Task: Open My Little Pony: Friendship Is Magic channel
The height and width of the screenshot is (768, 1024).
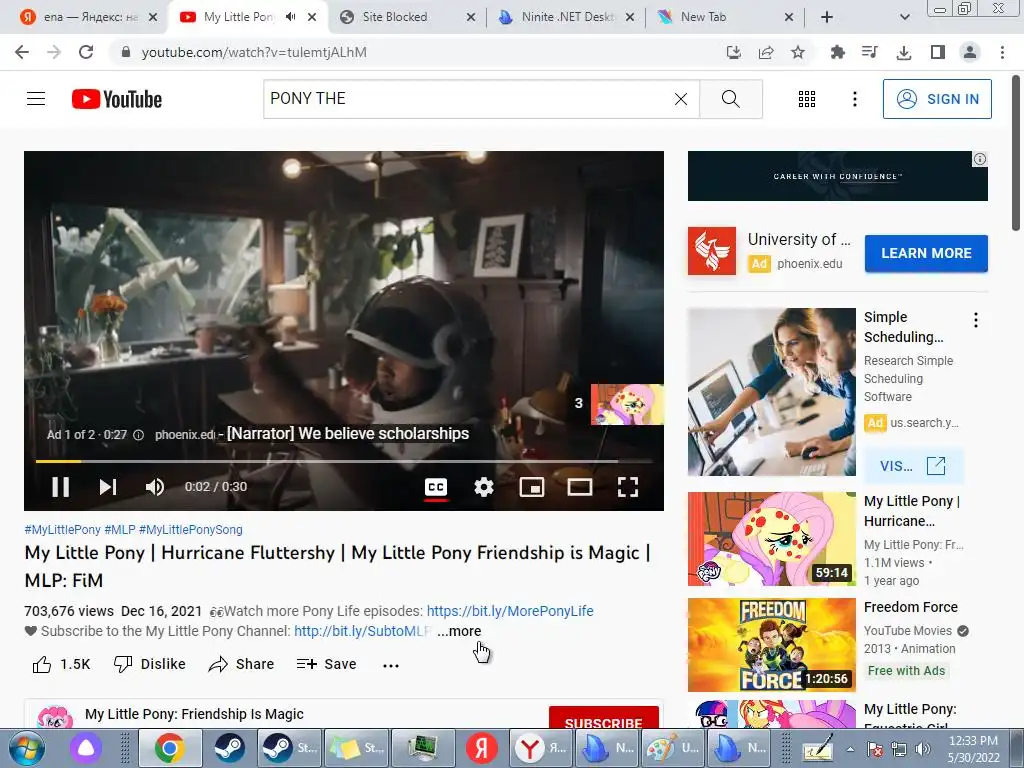Action: pyautogui.click(x=194, y=714)
